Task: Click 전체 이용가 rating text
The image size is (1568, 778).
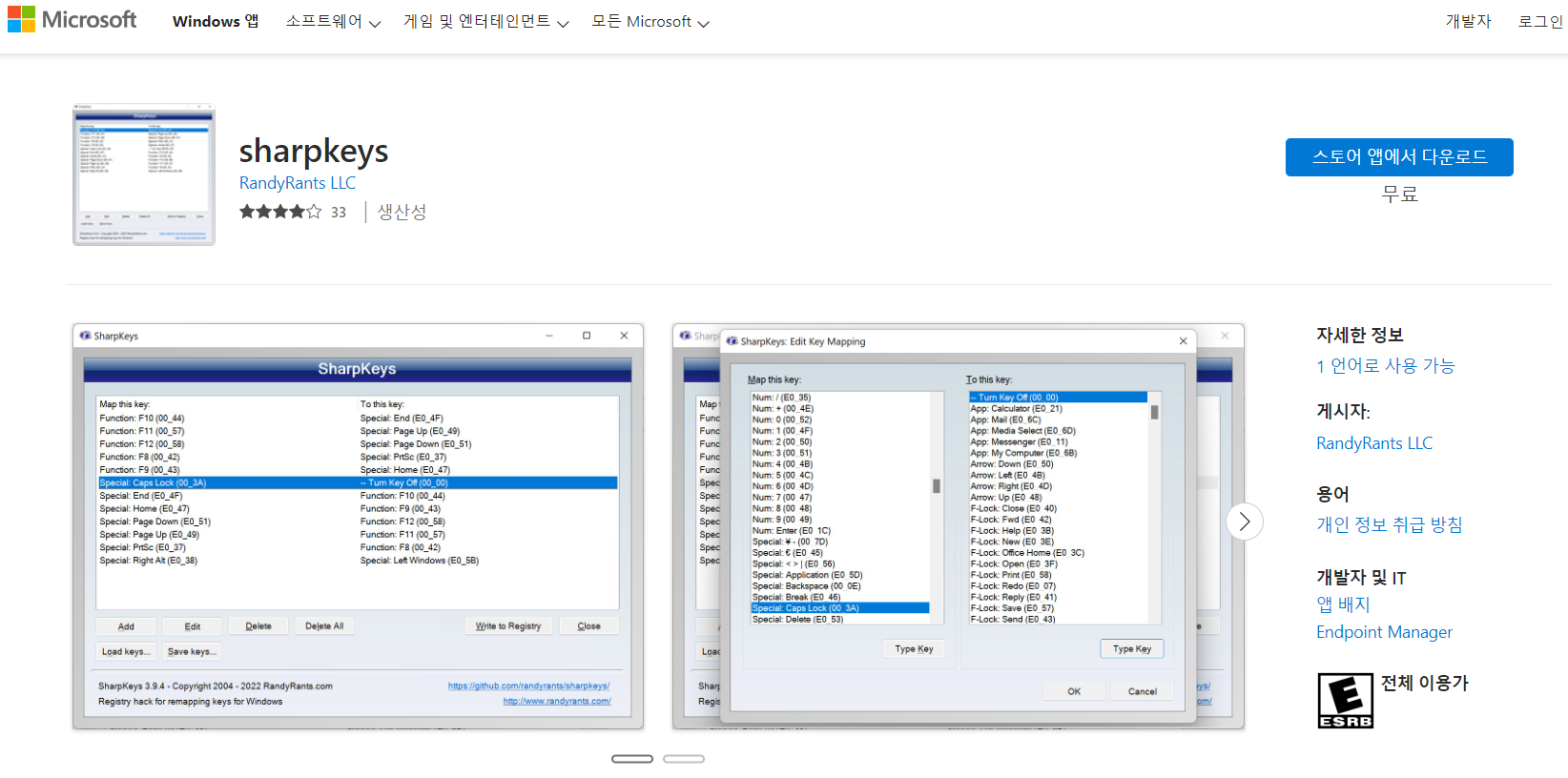Action: tap(1425, 684)
